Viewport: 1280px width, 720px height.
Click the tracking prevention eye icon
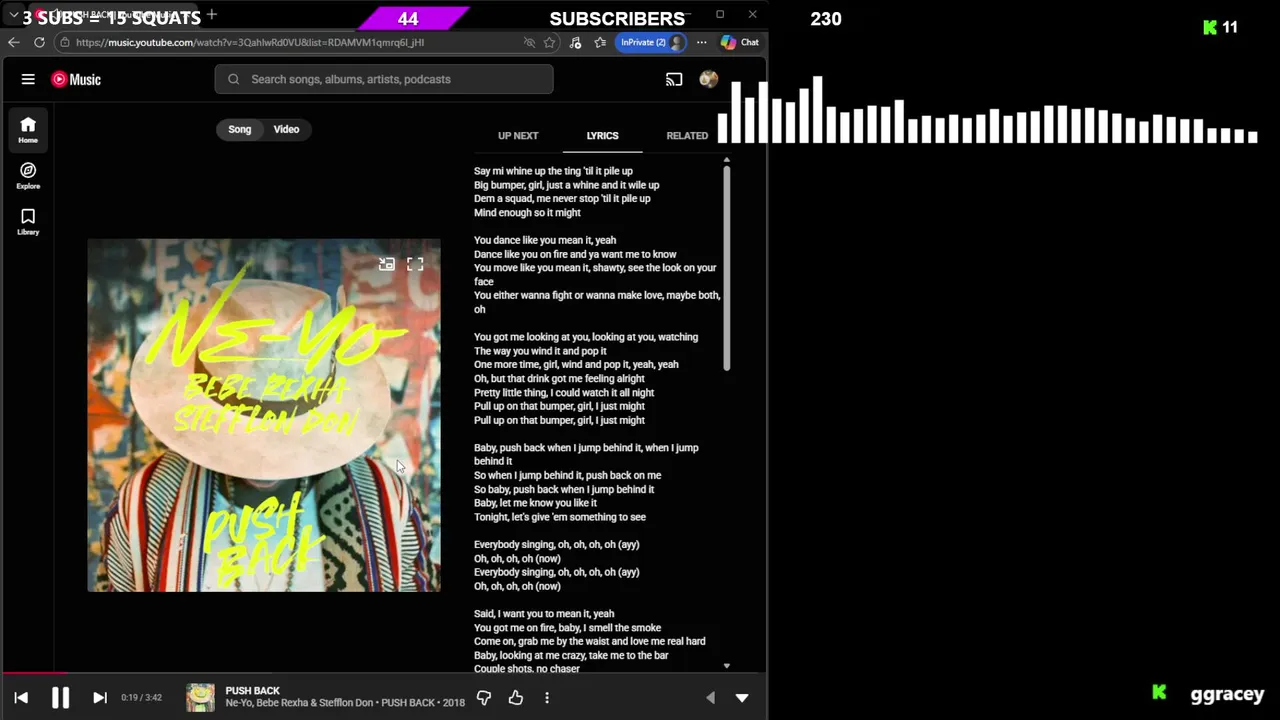(529, 42)
